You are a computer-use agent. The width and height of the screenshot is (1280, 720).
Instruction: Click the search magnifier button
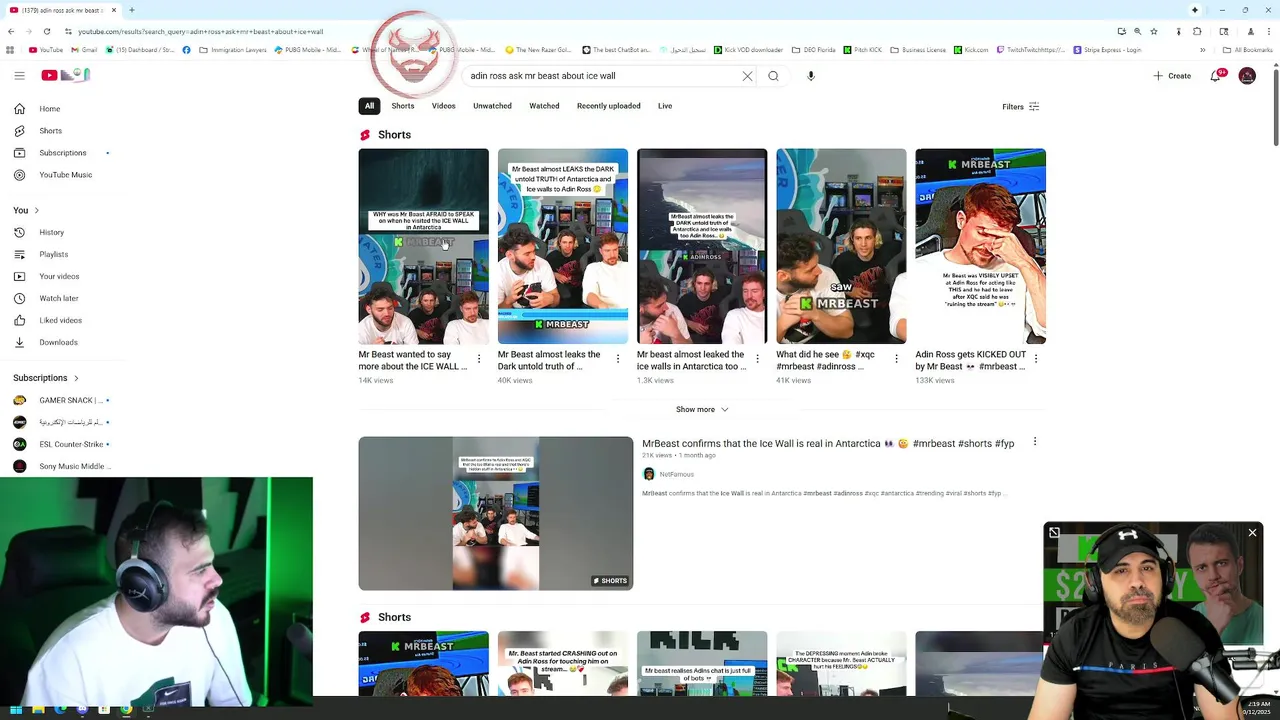[773, 76]
